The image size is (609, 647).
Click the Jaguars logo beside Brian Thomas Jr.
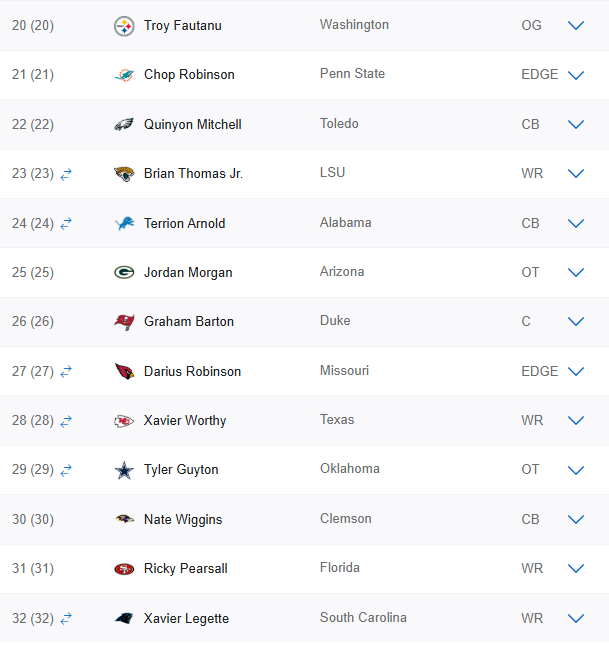[124, 174]
